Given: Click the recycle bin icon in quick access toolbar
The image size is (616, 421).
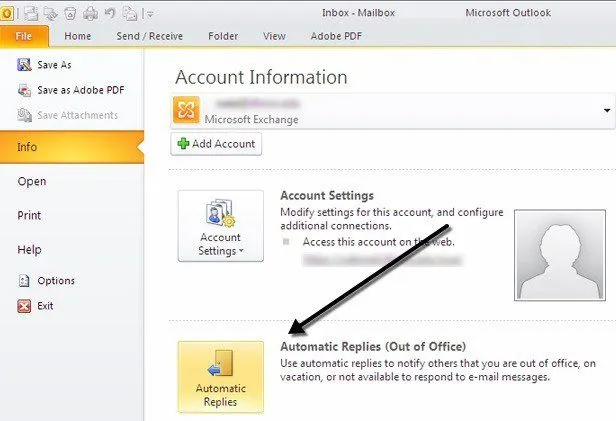Looking at the screenshot, I should point(70,14).
